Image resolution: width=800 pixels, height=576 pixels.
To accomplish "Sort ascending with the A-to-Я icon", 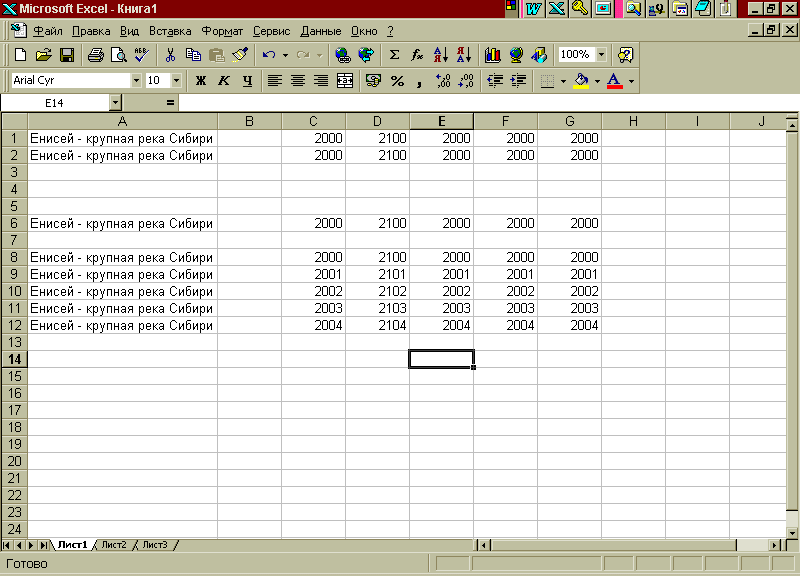I will tap(440, 55).
